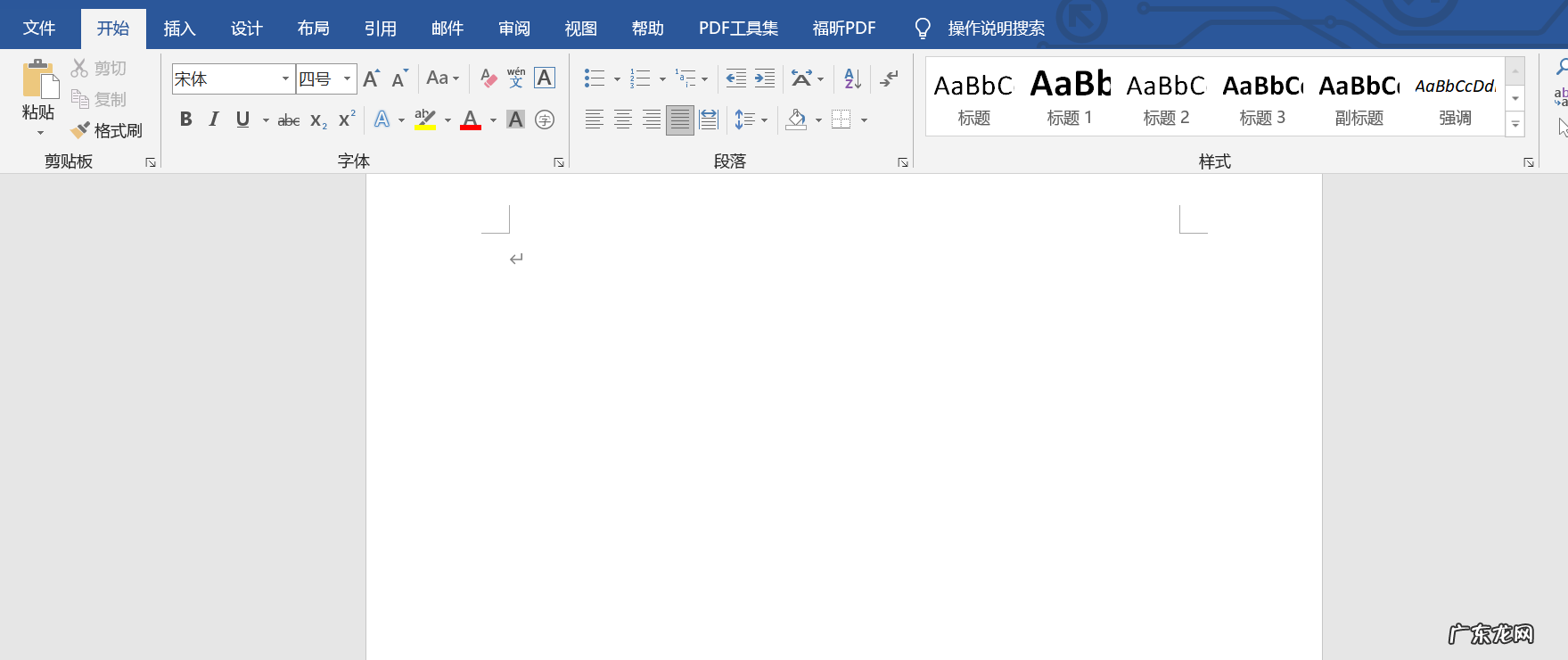The width and height of the screenshot is (1568, 660).
Task: Open the Paste options arrow under 粘贴
Action: (x=40, y=133)
